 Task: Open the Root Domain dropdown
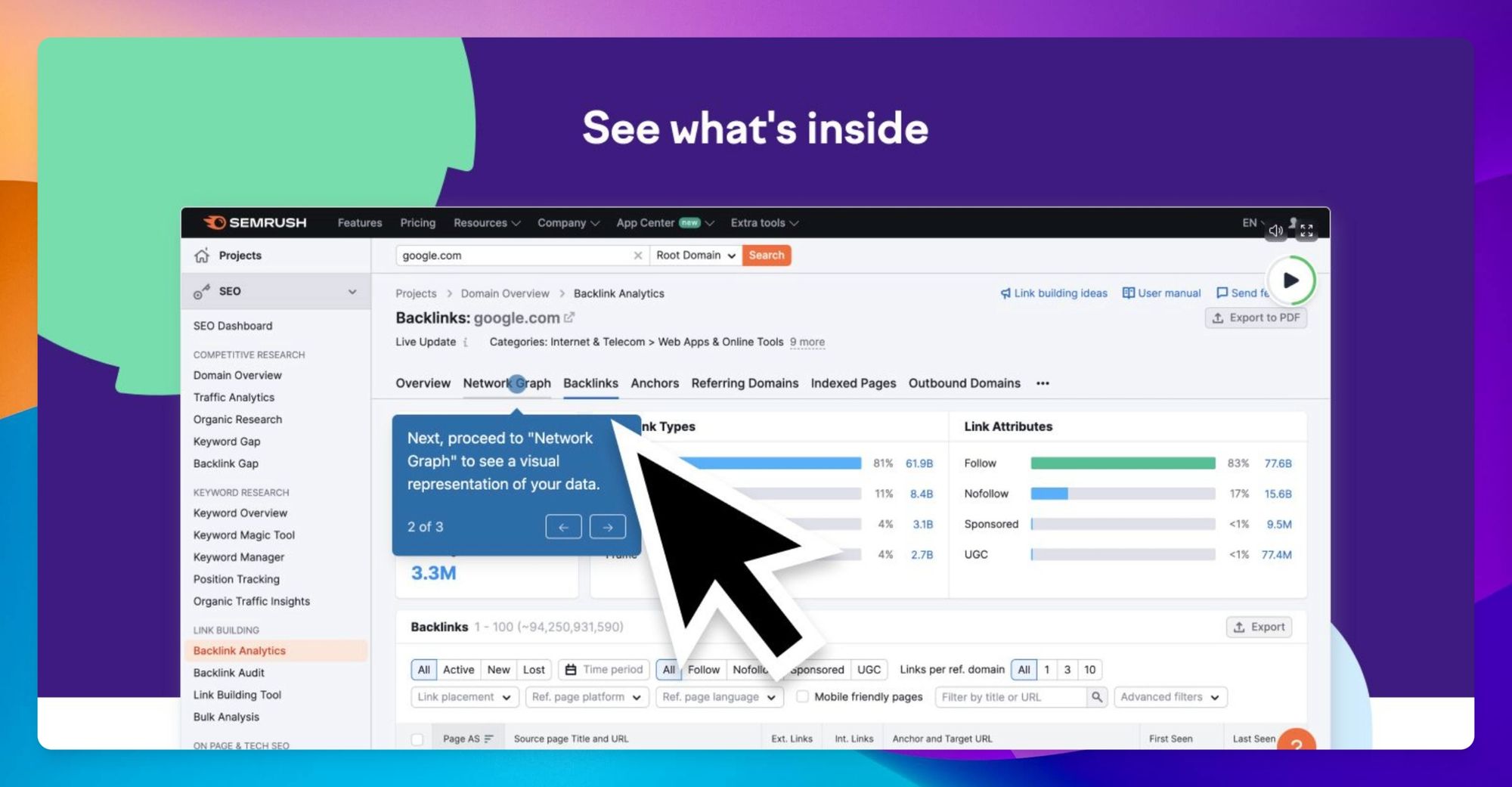tap(696, 256)
